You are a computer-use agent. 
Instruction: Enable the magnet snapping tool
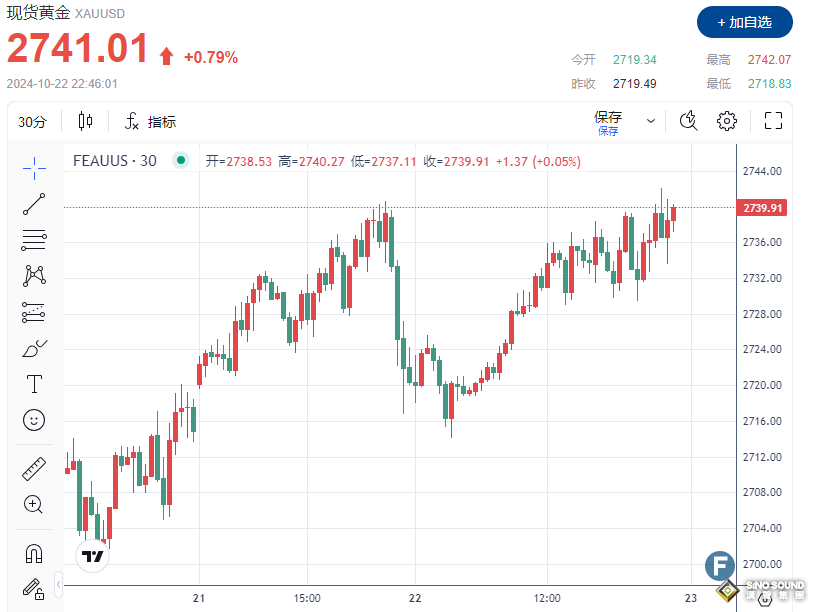pos(34,552)
